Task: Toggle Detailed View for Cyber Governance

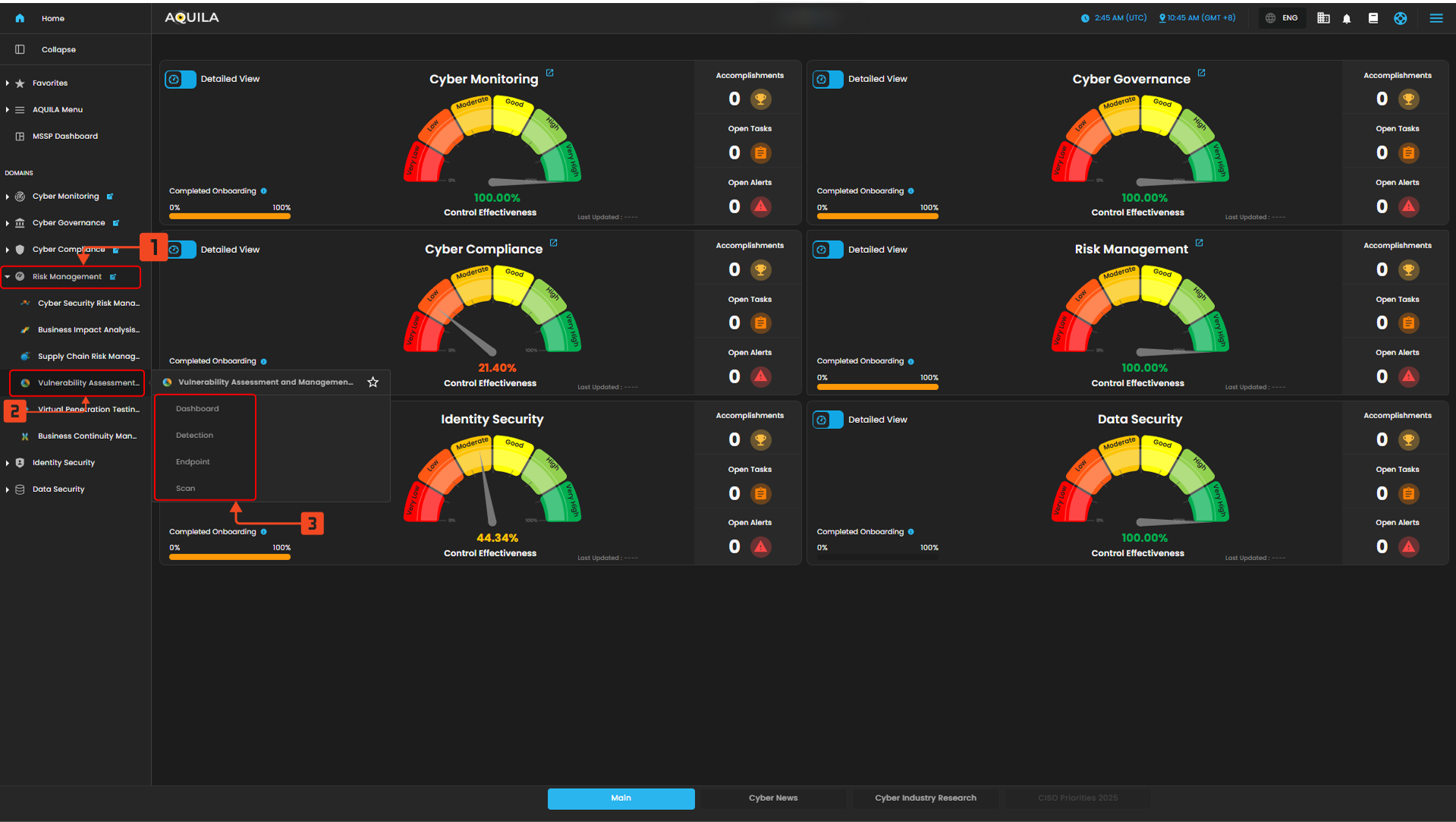Action: pyautogui.click(x=828, y=79)
